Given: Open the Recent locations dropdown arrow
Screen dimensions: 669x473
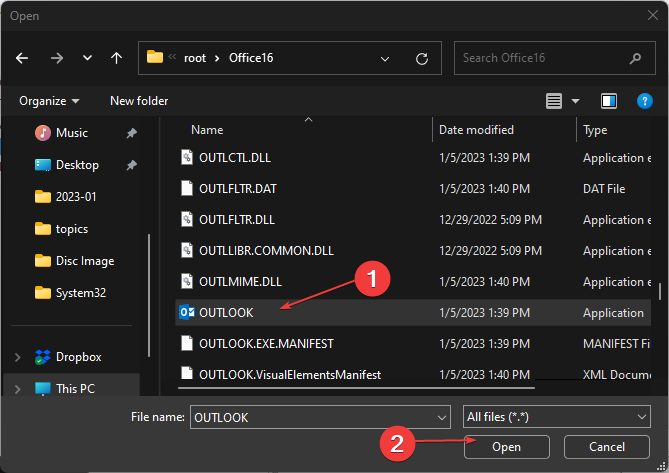Looking at the screenshot, I should (x=87, y=58).
